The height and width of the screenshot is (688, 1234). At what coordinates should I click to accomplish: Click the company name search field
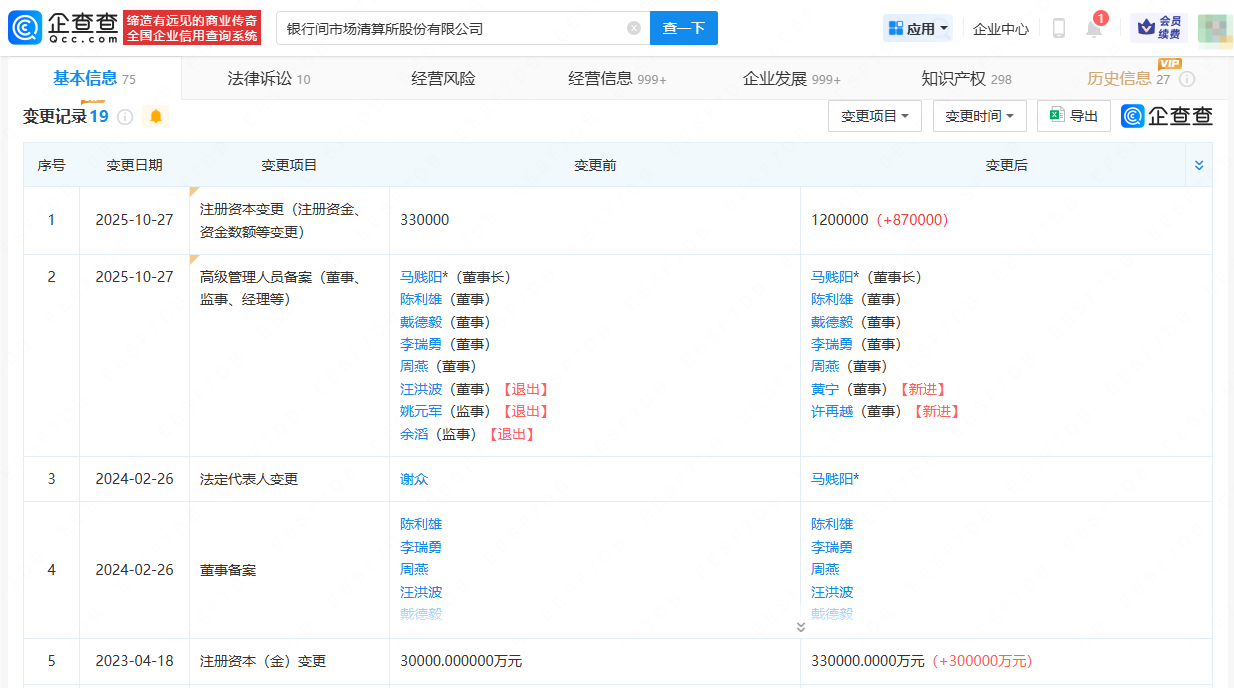point(450,28)
